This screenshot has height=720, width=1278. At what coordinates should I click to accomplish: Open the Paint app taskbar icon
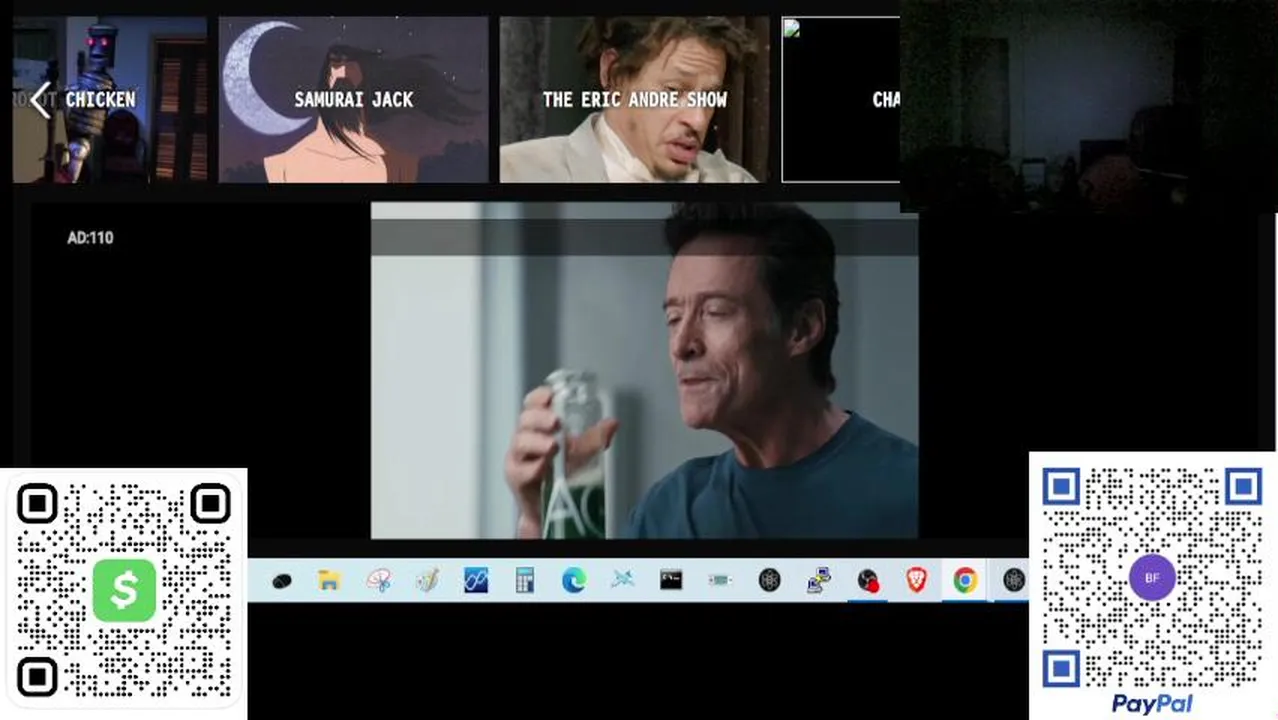coord(427,580)
